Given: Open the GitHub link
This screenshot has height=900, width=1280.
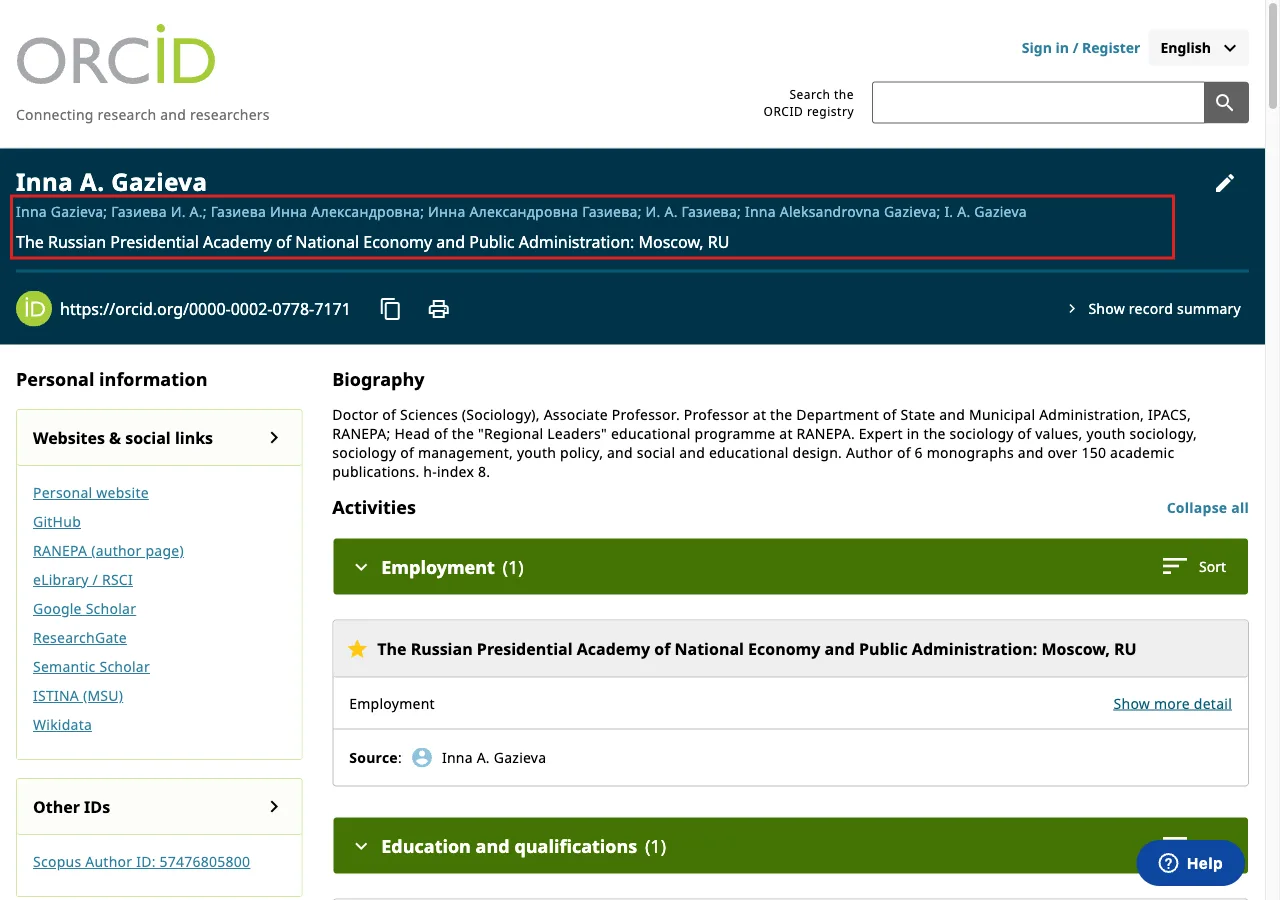Looking at the screenshot, I should (x=57, y=522).
